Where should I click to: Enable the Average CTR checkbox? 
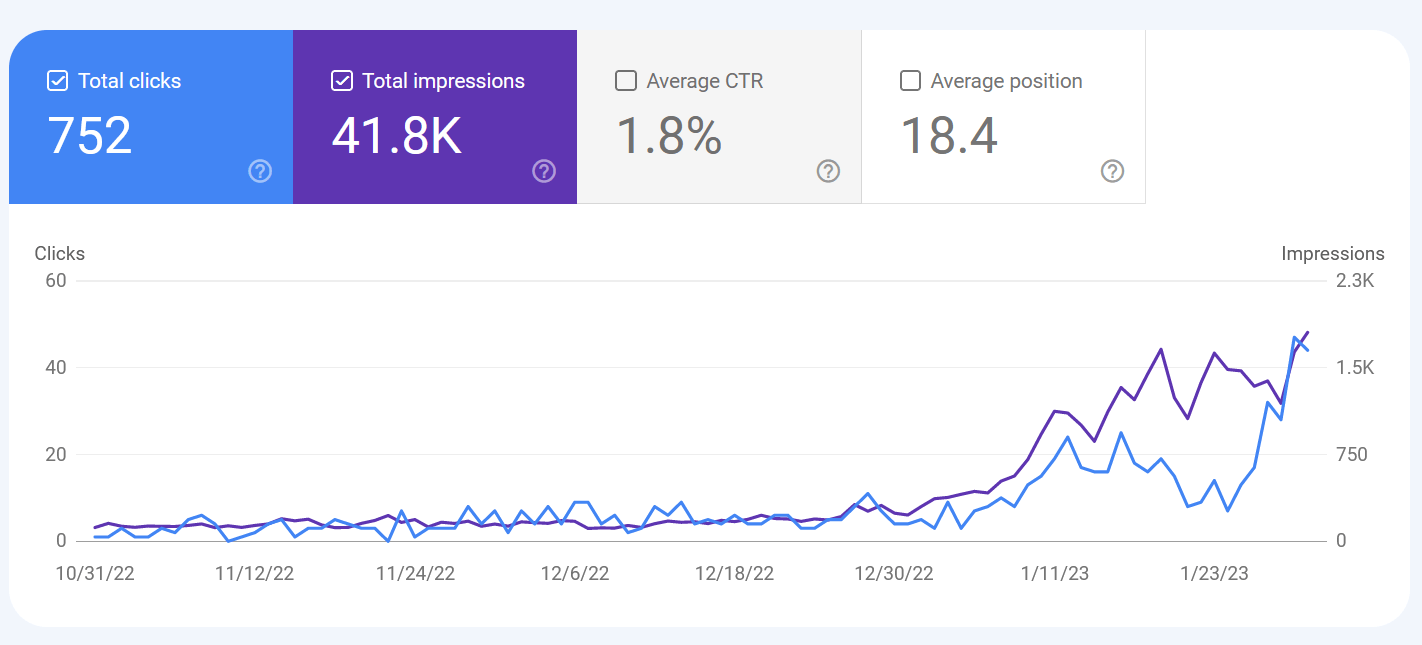pyautogui.click(x=626, y=81)
